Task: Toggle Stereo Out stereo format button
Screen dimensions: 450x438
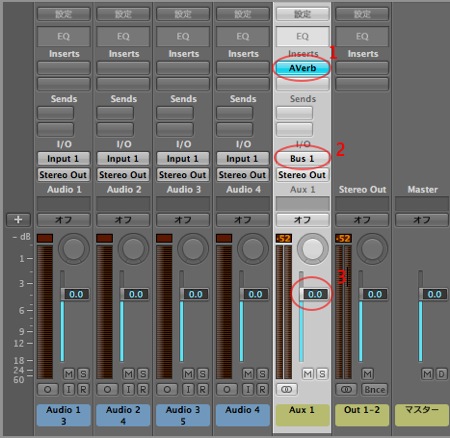Action: tap(346, 389)
